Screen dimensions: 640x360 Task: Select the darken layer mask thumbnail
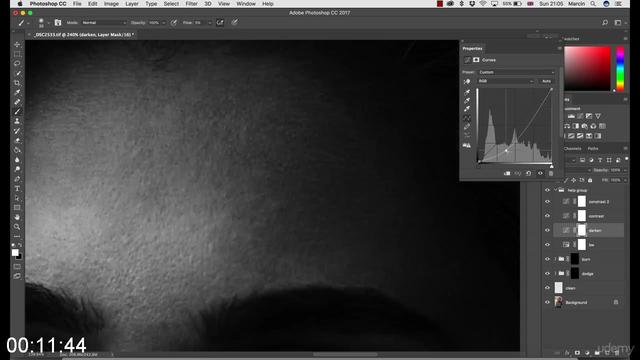(x=582, y=230)
